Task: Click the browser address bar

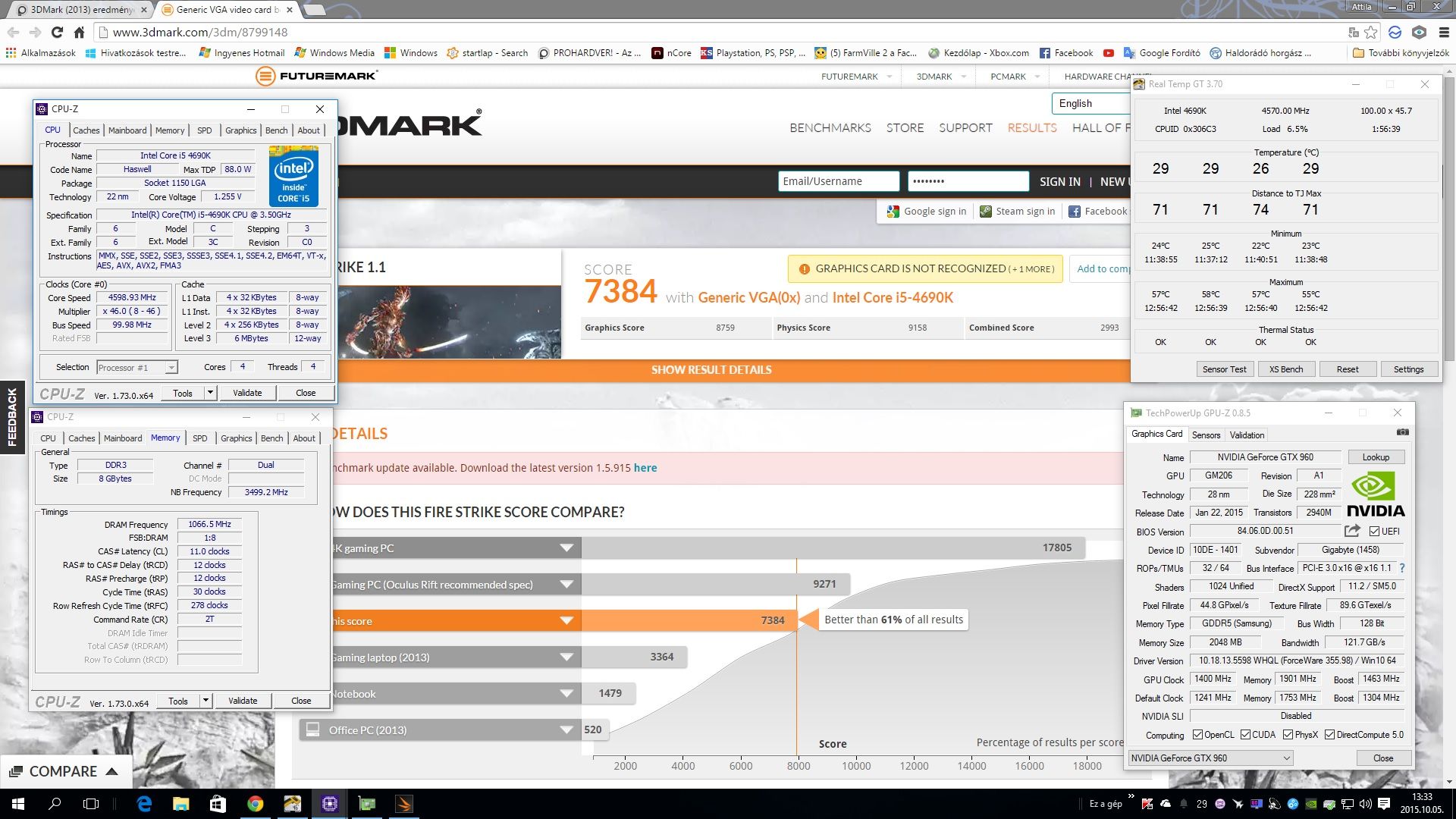Action: (720, 32)
